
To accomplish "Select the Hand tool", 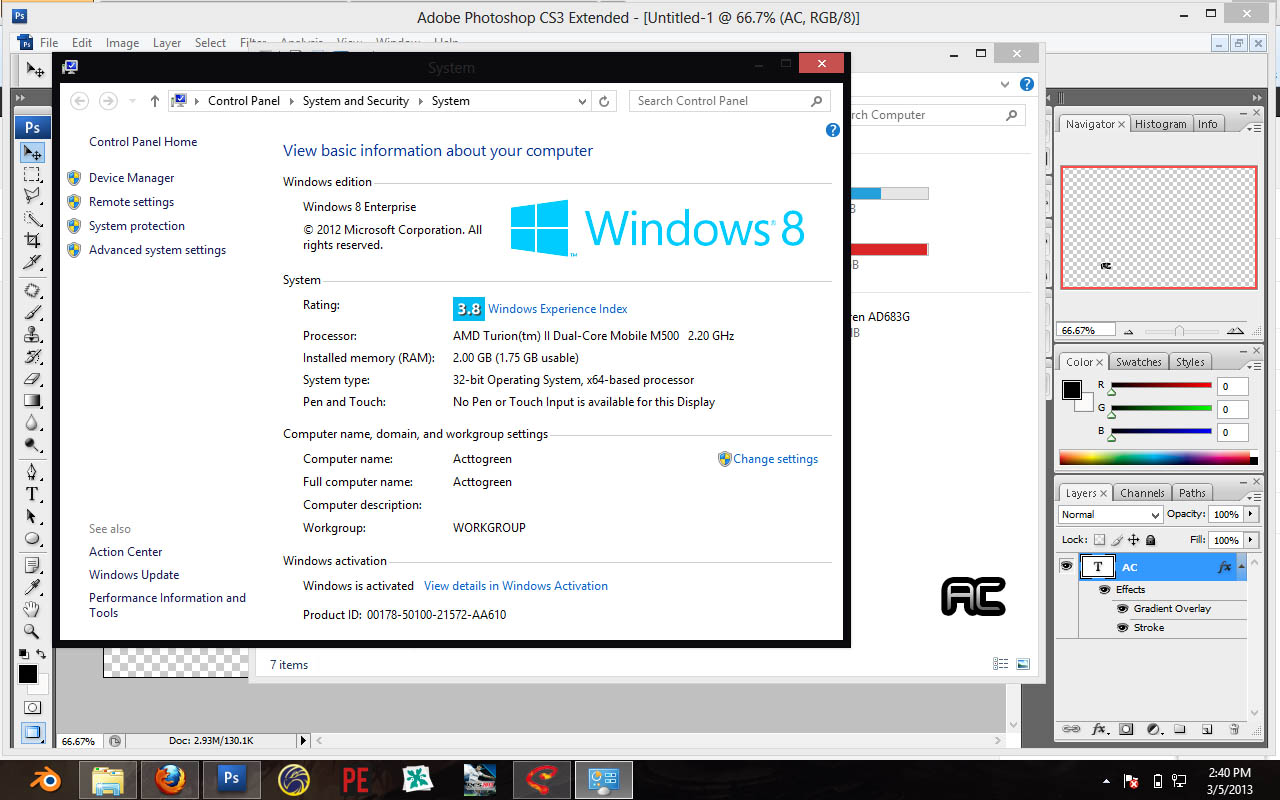I will click(32, 609).
